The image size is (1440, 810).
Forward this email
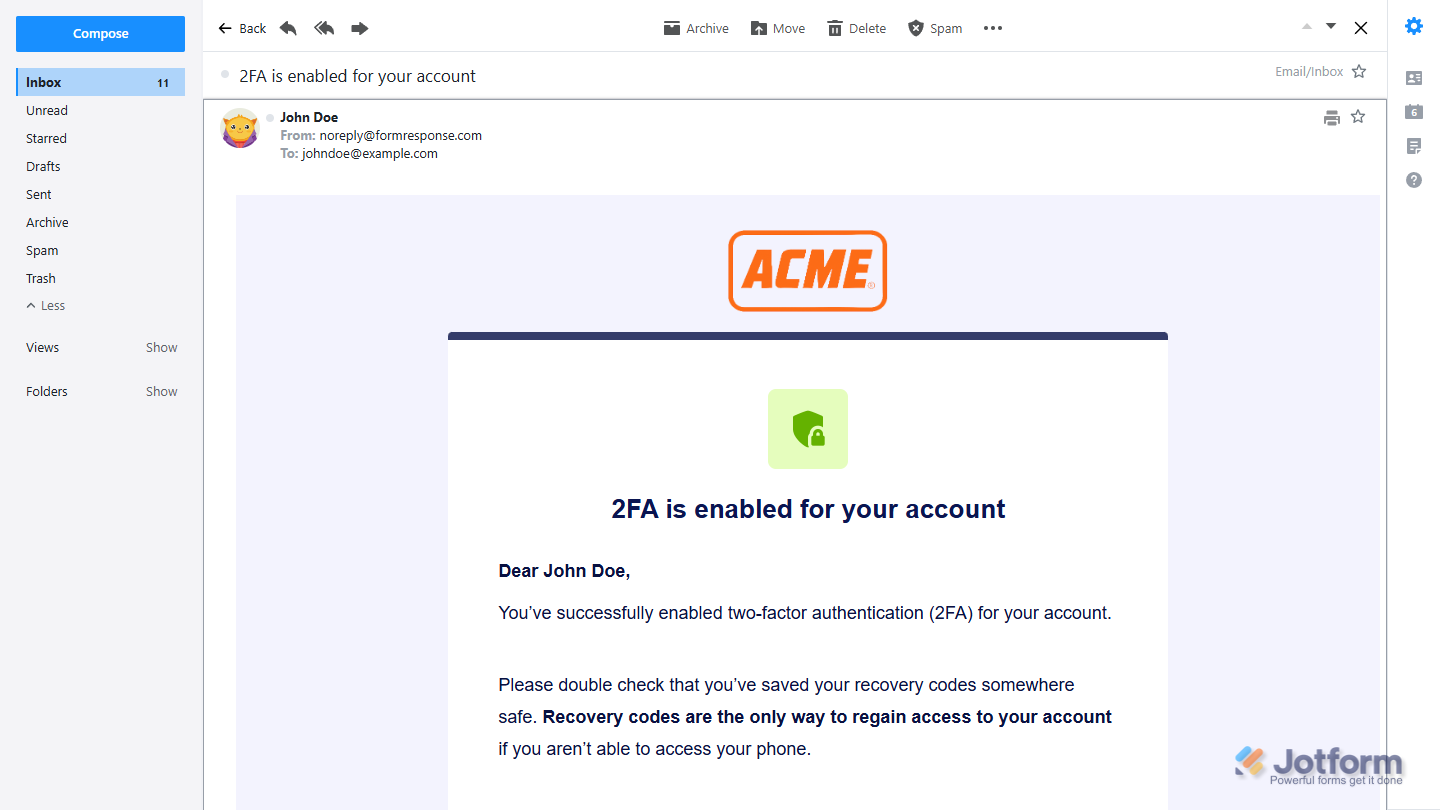coord(360,28)
